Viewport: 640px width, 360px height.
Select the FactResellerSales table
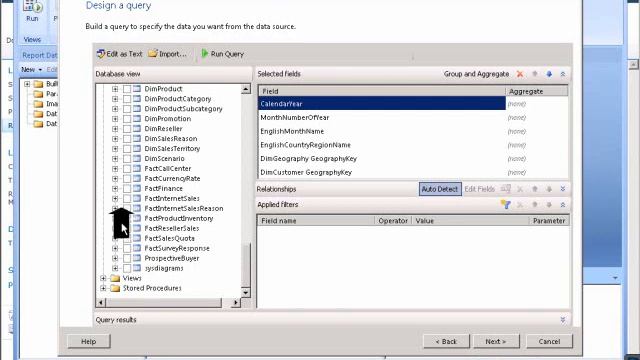point(172,228)
